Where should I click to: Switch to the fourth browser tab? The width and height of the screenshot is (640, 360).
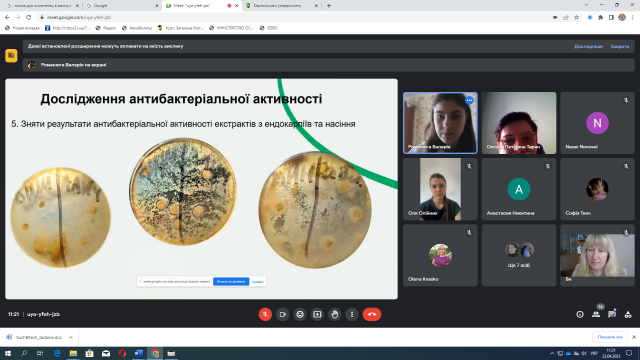281,6
